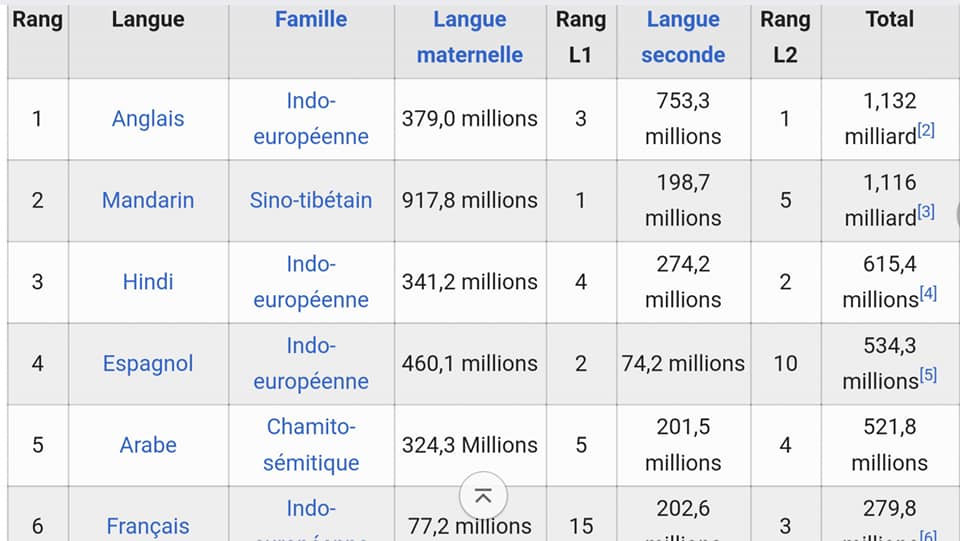Image resolution: width=960 pixels, height=541 pixels.
Task: Click Indo-européenne link in Hindi row
Action: pos(311,282)
